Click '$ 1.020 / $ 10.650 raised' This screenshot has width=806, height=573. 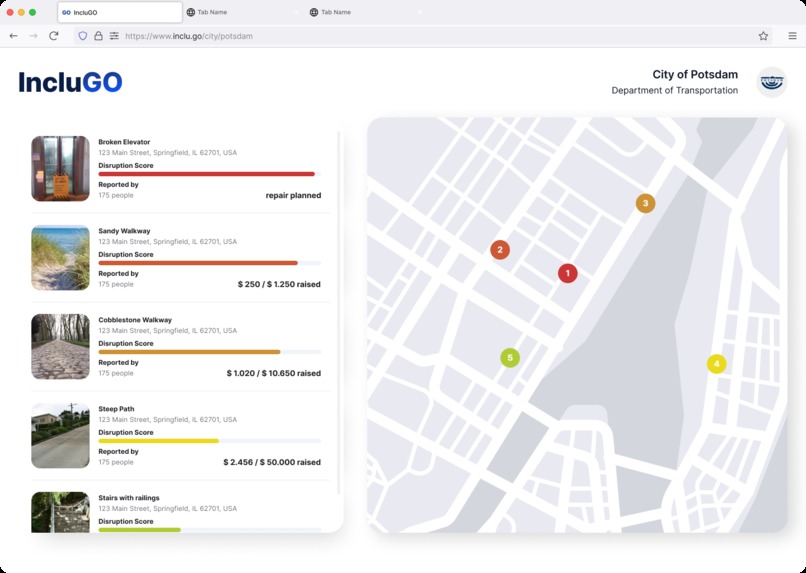(x=273, y=373)
